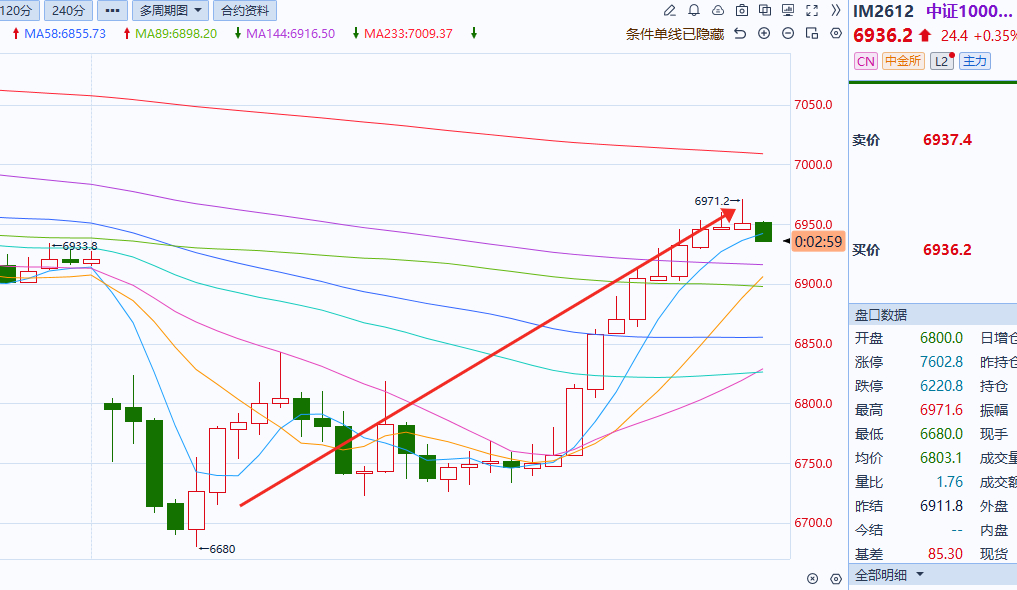1017x590 pixels.
Task: Click the monitor chart display icon
Action: (788, 10)
